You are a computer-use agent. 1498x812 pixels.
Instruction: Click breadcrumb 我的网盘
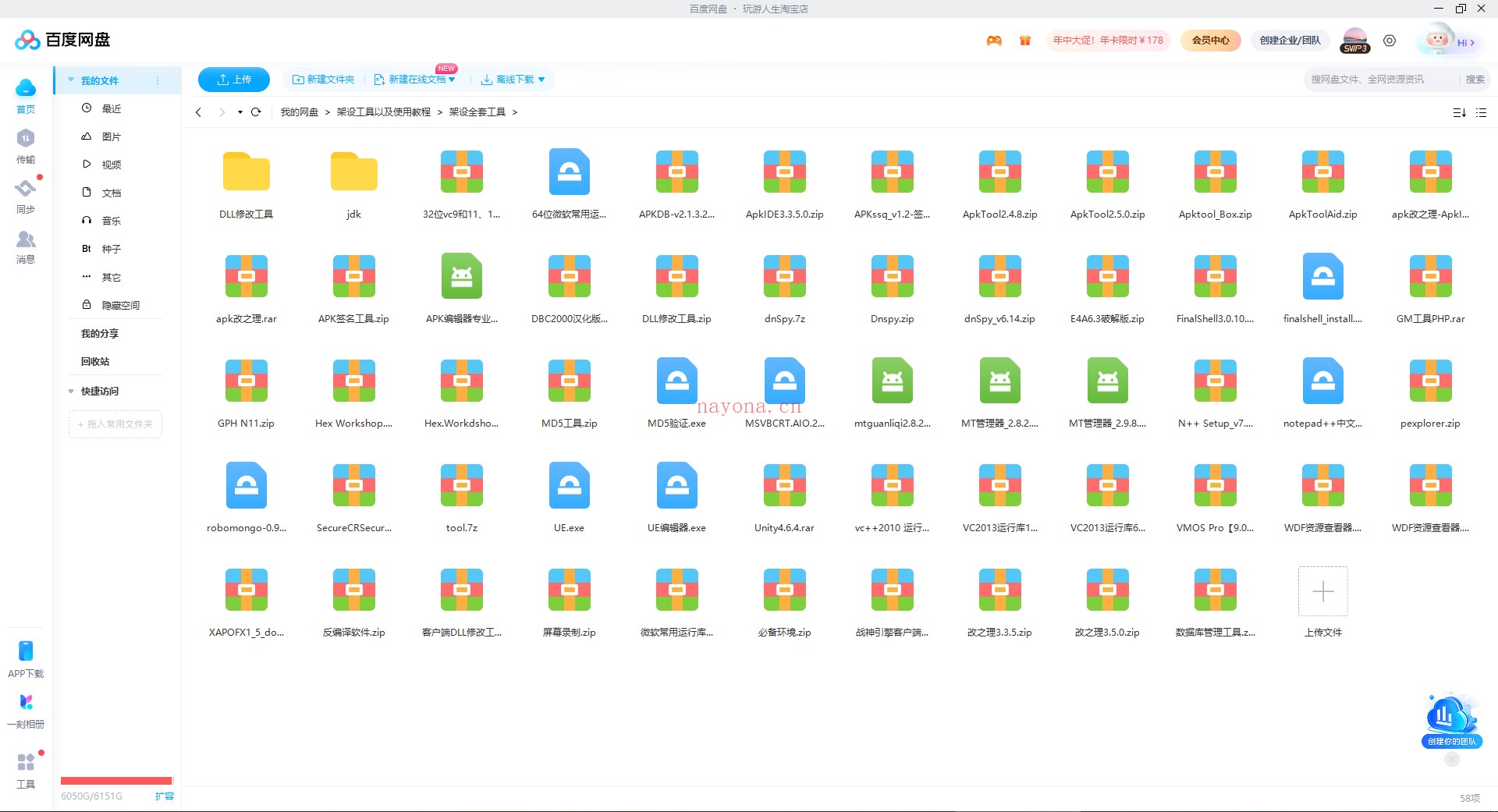(300, 112)
